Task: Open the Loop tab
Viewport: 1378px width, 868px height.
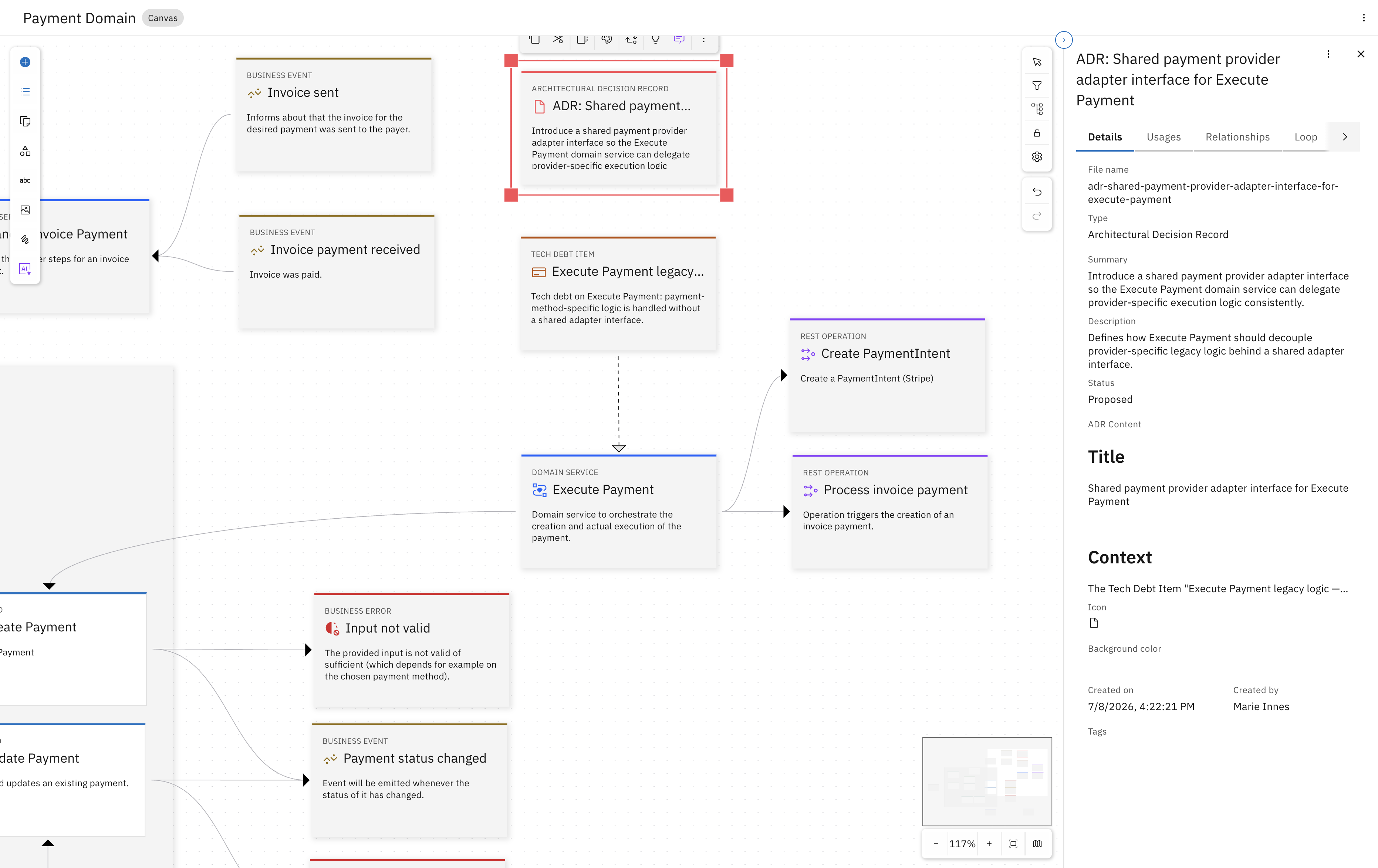Action: [x=1305, y=137]
